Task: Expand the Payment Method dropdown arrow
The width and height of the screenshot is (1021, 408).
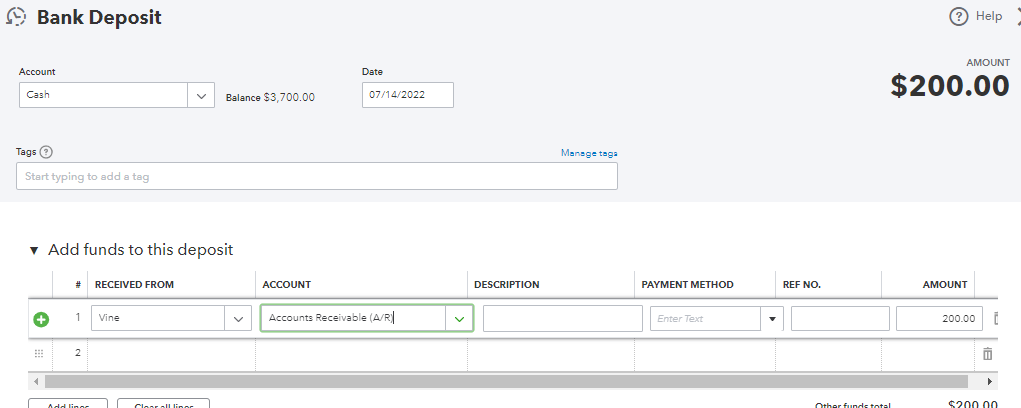Action: pos(771,319)
